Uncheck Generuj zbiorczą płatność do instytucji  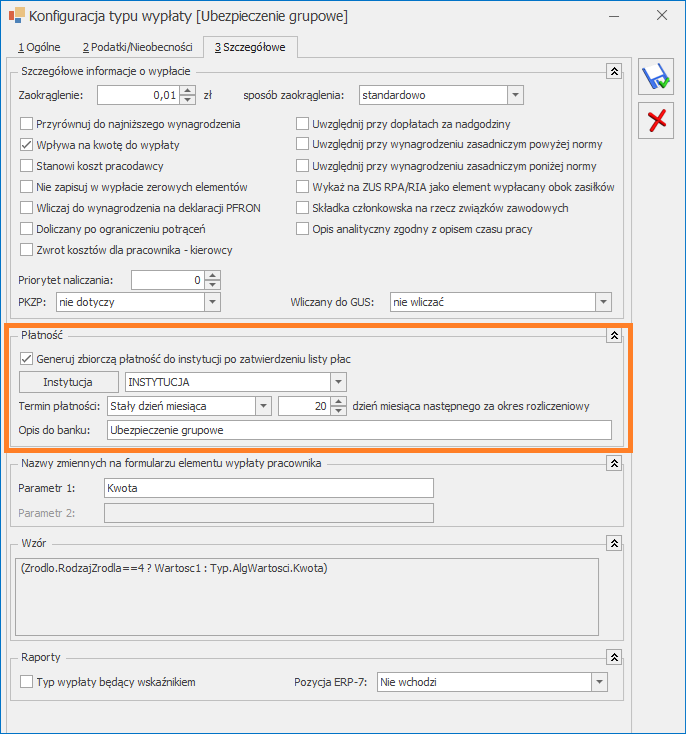26,359
